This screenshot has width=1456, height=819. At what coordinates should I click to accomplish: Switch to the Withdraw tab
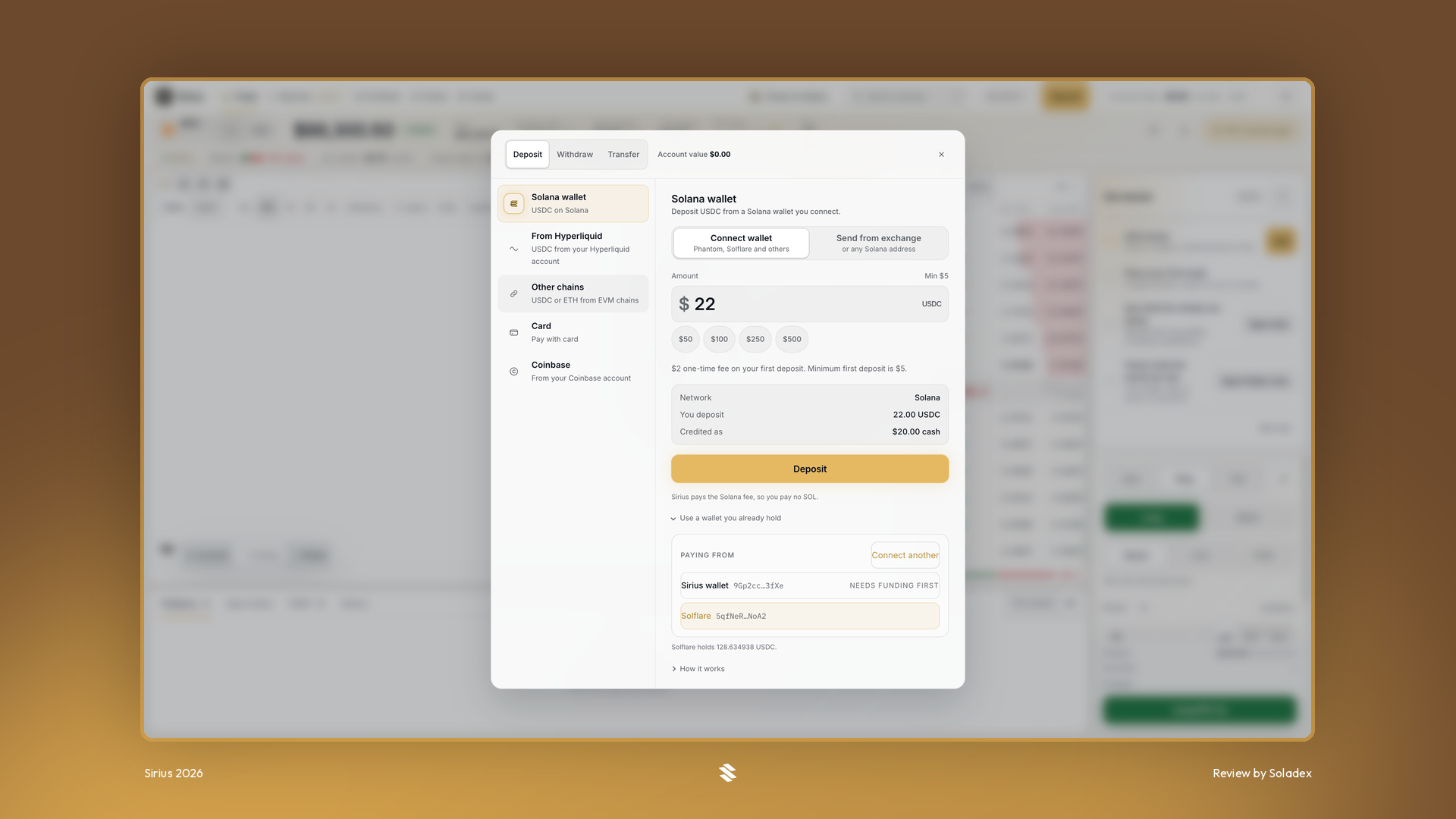click(x=575, y=154)
